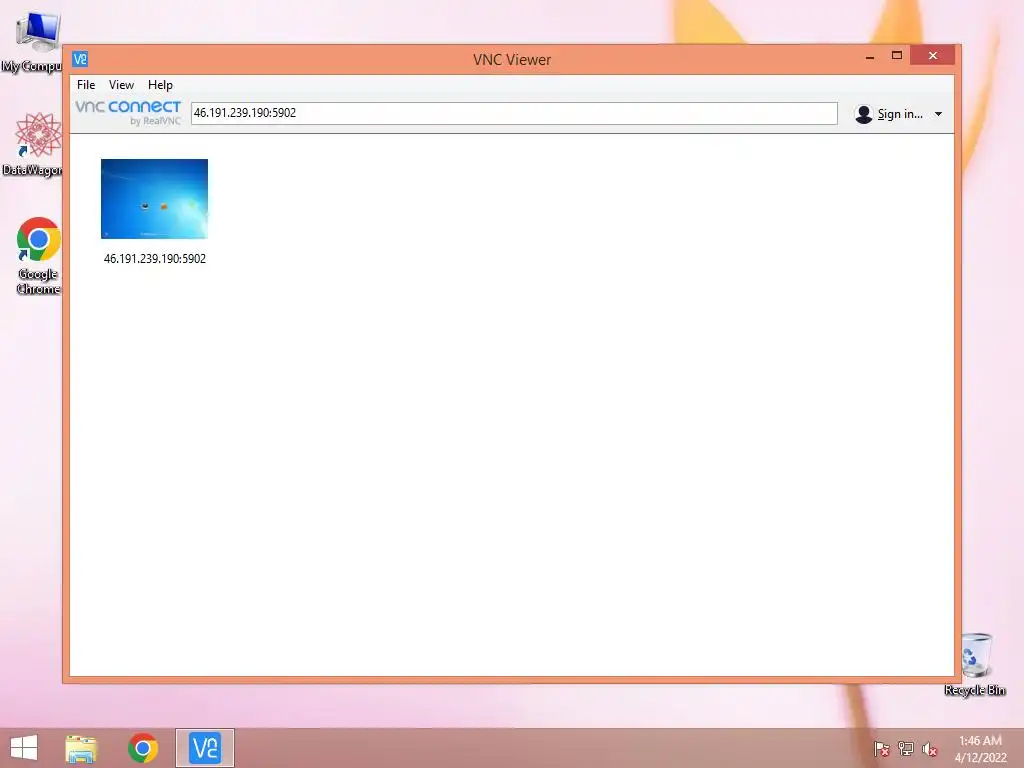Click the taskbar clock showing 1:46 AM
The height and width of the screenshot is (768, 1024).
pyautogui.click(x=980, y=749)
